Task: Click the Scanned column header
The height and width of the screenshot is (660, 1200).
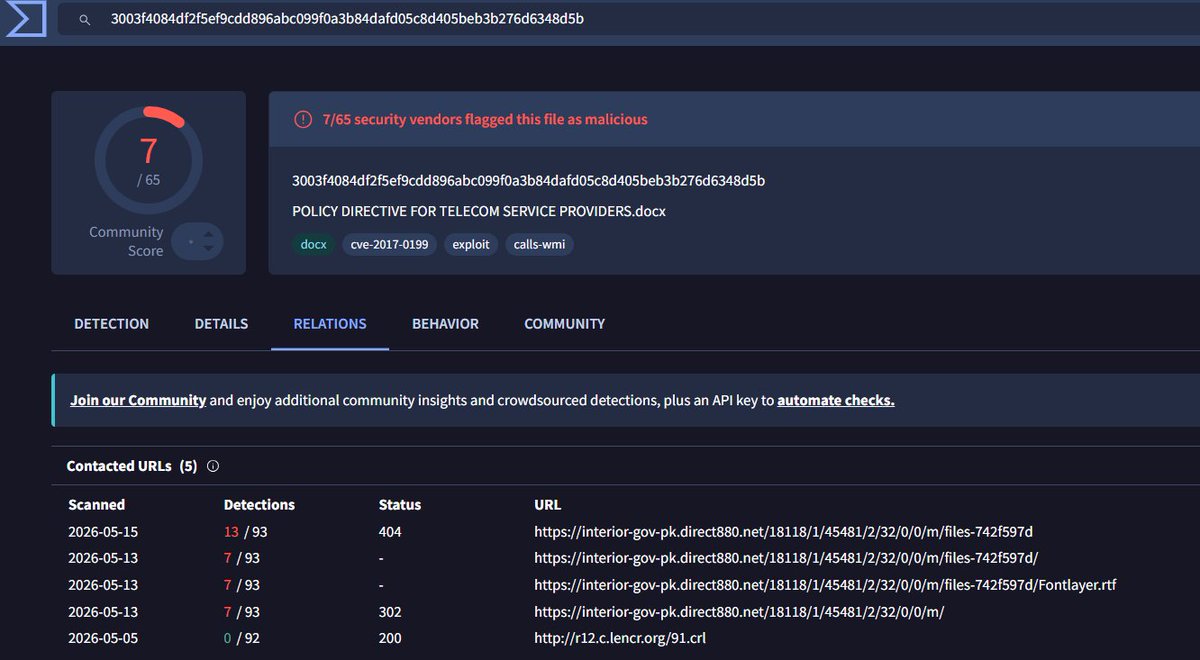Action: (97, 505)
